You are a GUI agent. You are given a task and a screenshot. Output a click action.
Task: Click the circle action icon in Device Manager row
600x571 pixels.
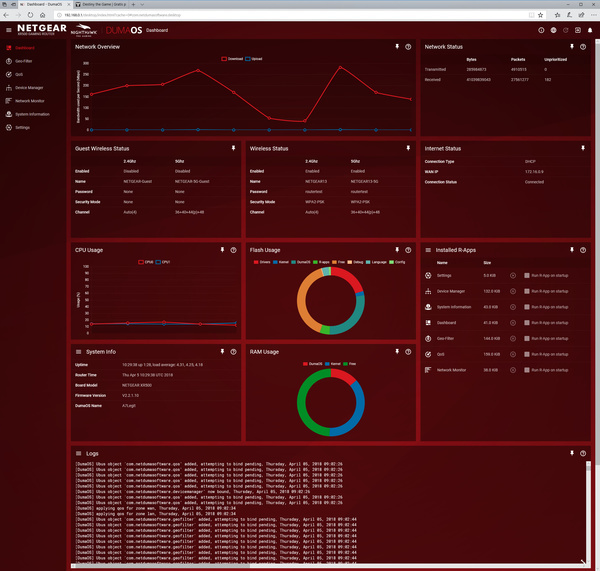pos(513,291)
